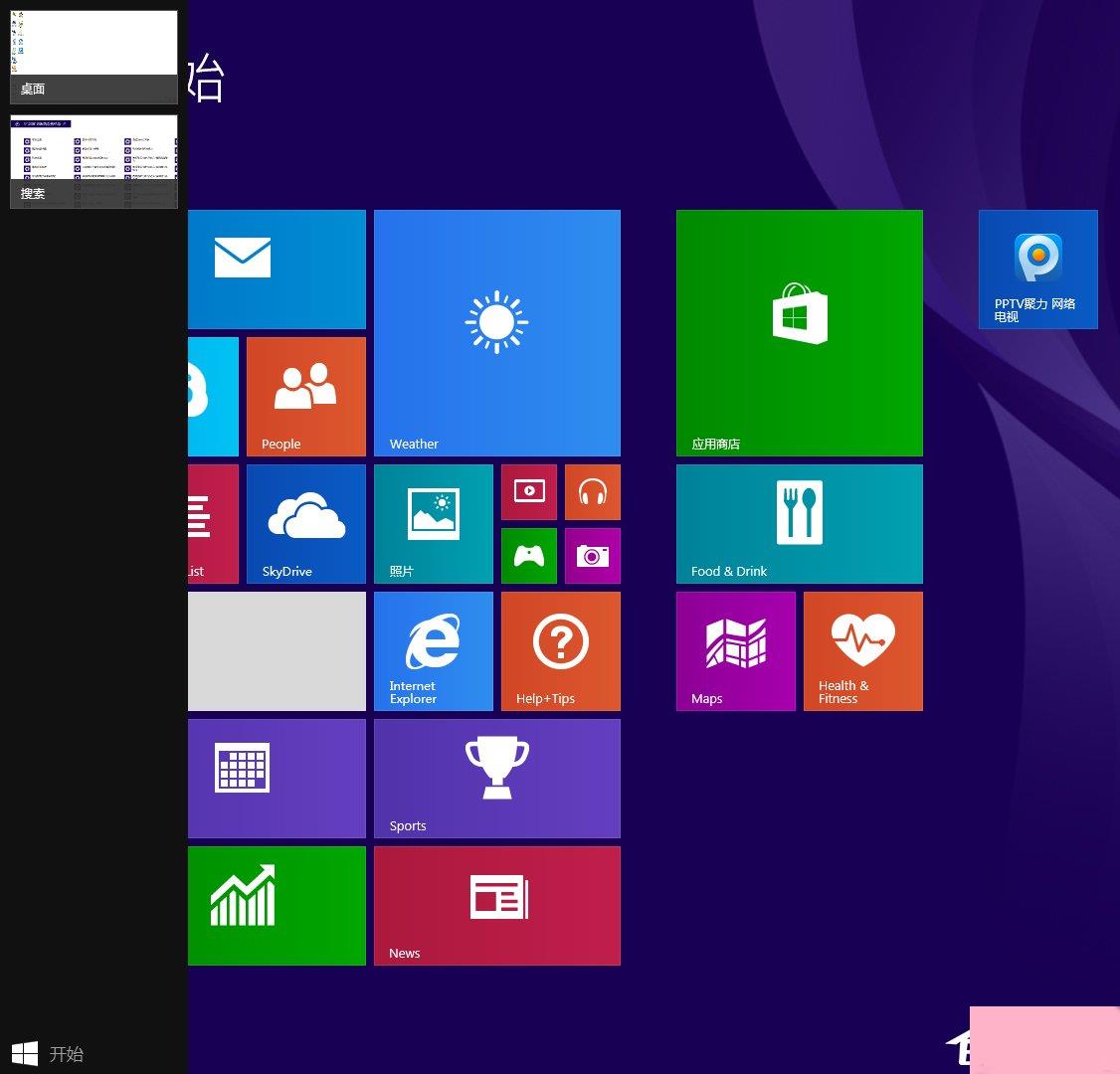This screenshot has width=1120, height=1074.
Task: Switch to the 桌面 desktop thumbnail
Action: [93, 57]
